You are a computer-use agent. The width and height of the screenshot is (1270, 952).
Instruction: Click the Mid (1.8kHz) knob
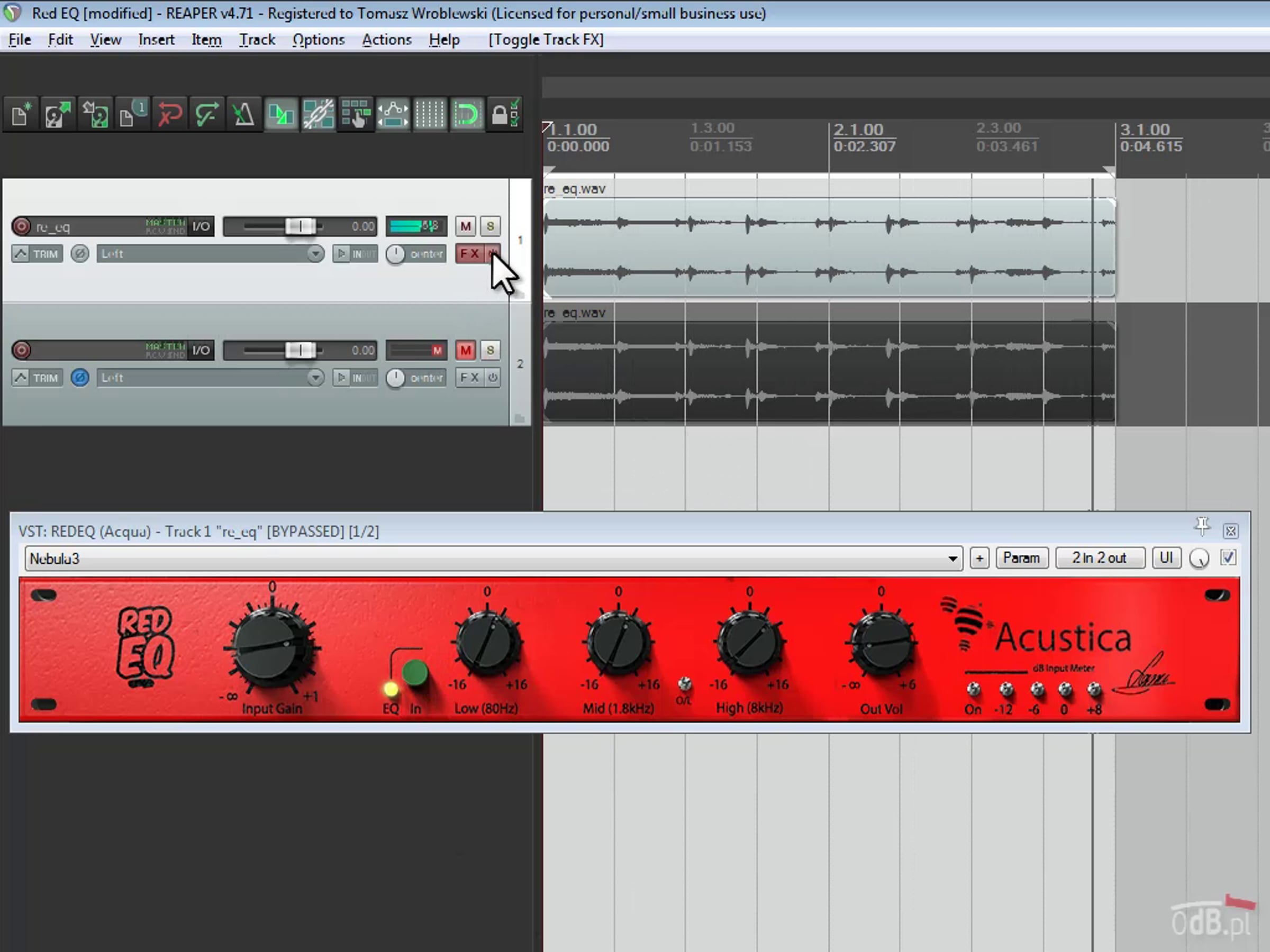pos(619,642)
